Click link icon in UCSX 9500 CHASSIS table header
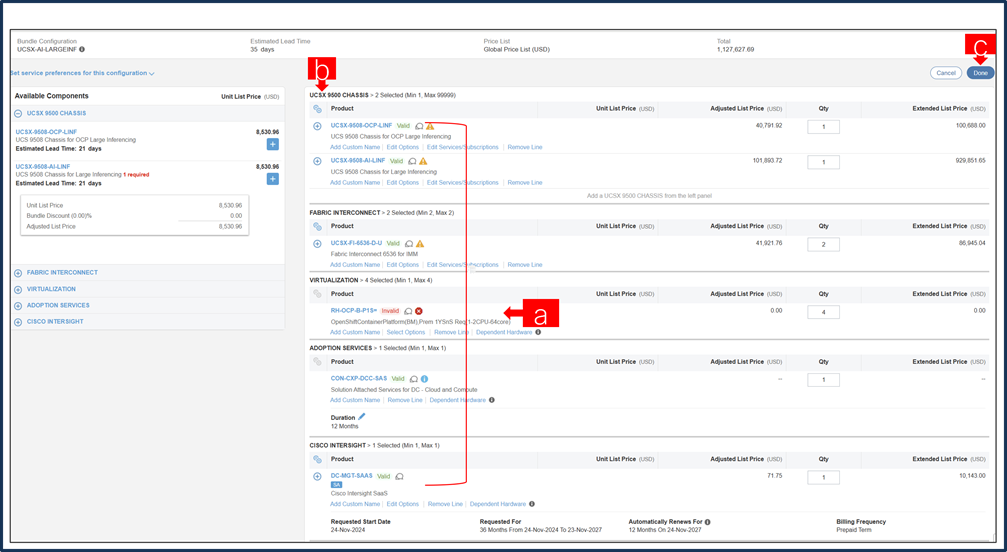Viewport: 1007px width, 552px height. click(x=317, y=109)
